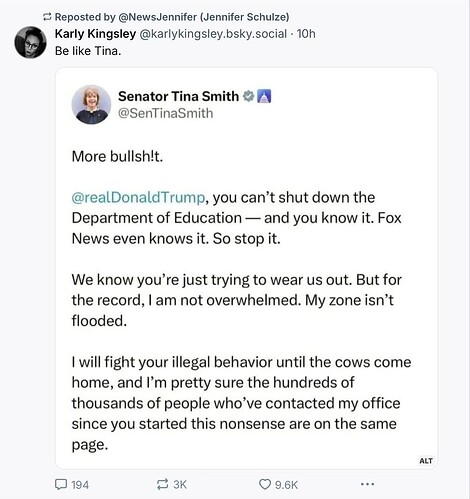Click the reply speech bubble icon
Image resolution: width=470 pixels, height=499 pixels.
[61, 484]
